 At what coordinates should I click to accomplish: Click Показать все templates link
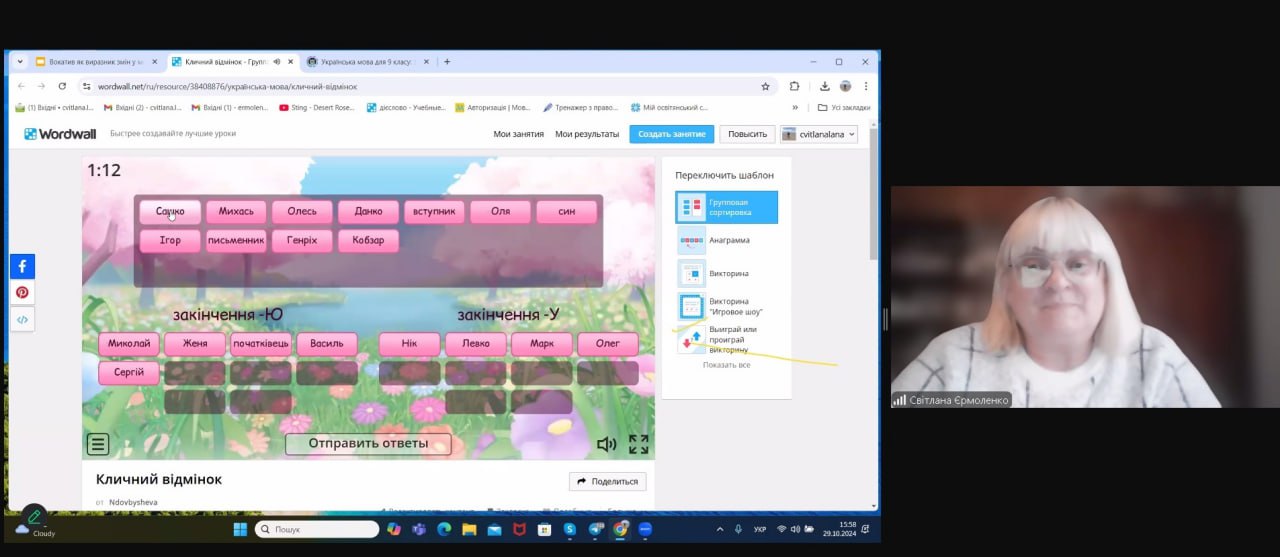(726, 365)
